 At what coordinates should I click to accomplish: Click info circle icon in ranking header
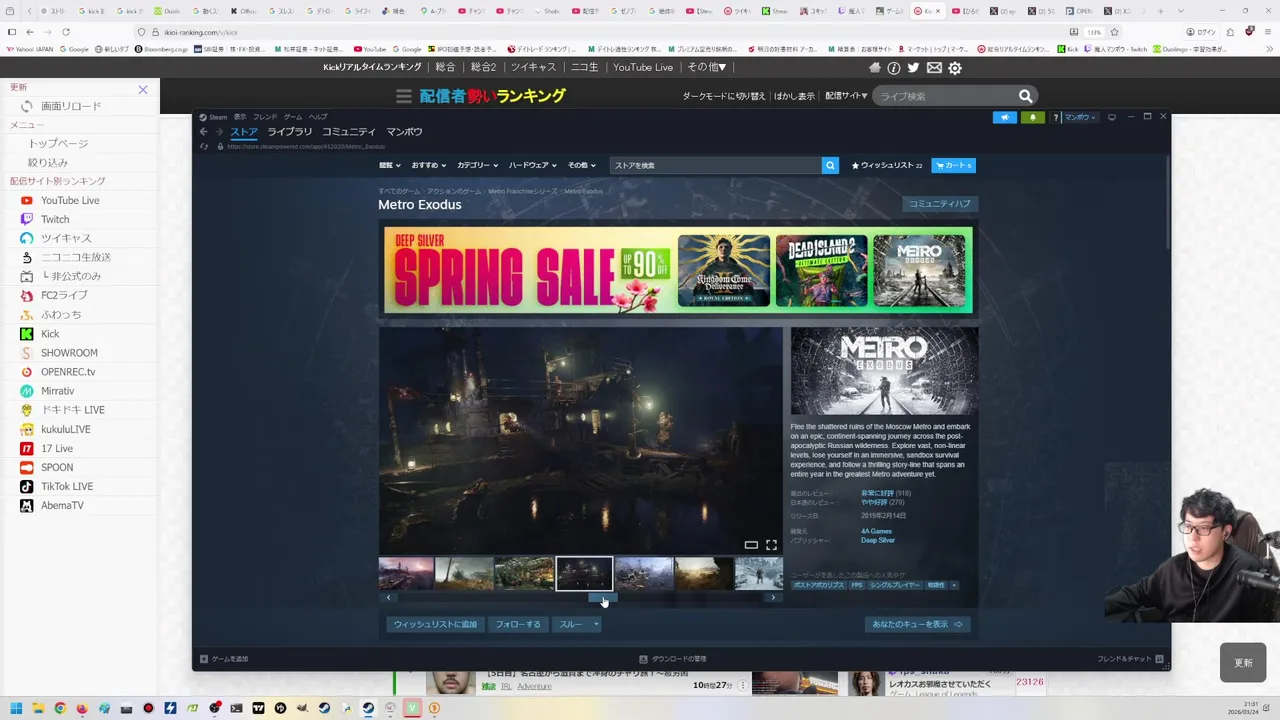(x=894, y=68)
